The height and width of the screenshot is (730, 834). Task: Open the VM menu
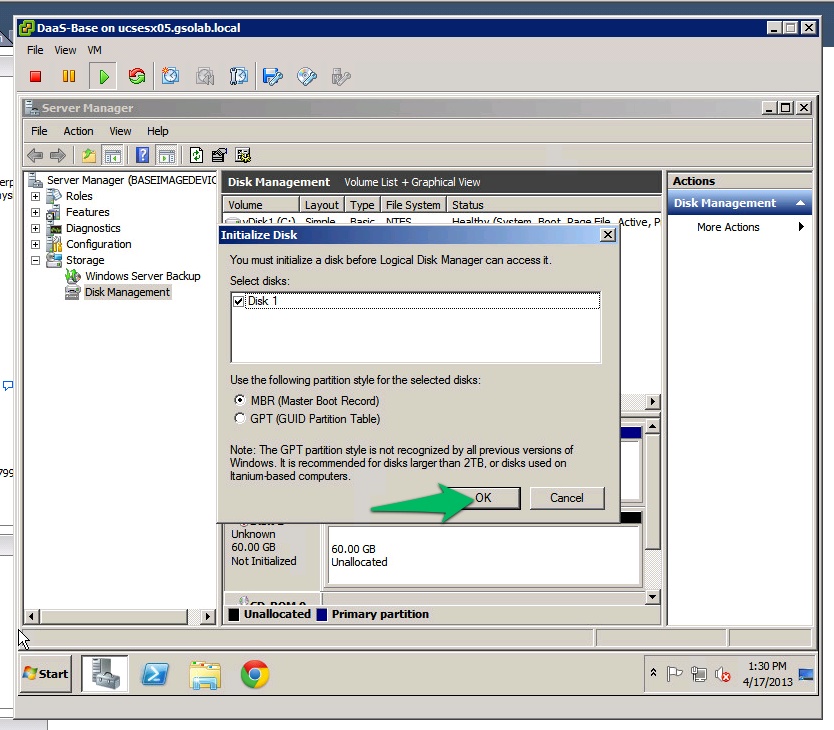[x=94, y=50]
